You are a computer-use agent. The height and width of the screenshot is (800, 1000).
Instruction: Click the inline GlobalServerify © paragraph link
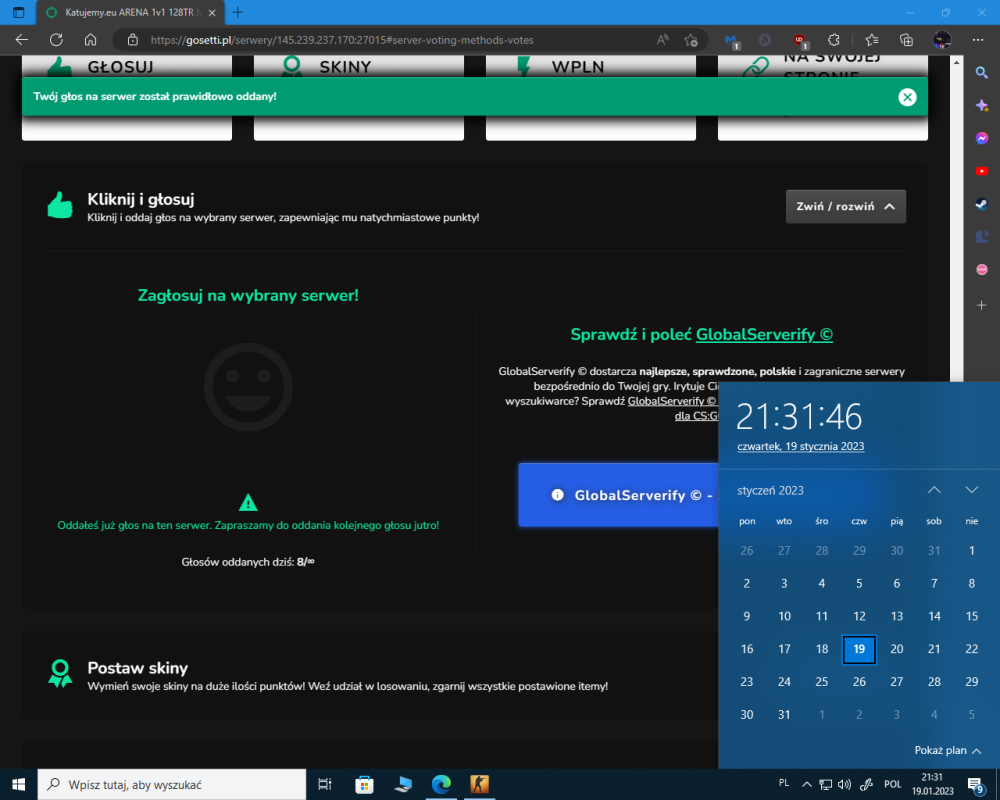[x=672, y=401]
